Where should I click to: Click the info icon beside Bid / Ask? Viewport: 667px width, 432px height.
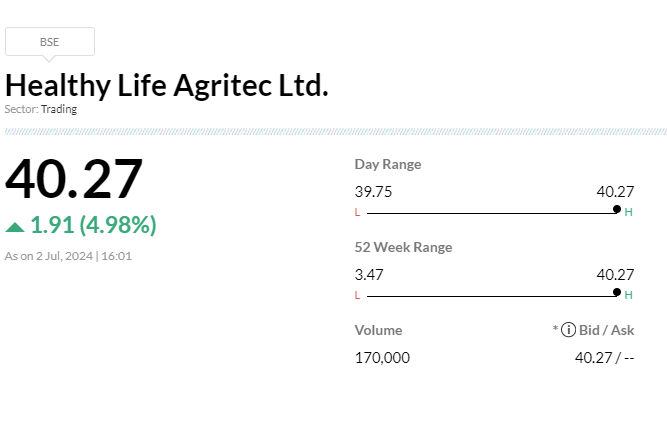[x=568, y=330]
